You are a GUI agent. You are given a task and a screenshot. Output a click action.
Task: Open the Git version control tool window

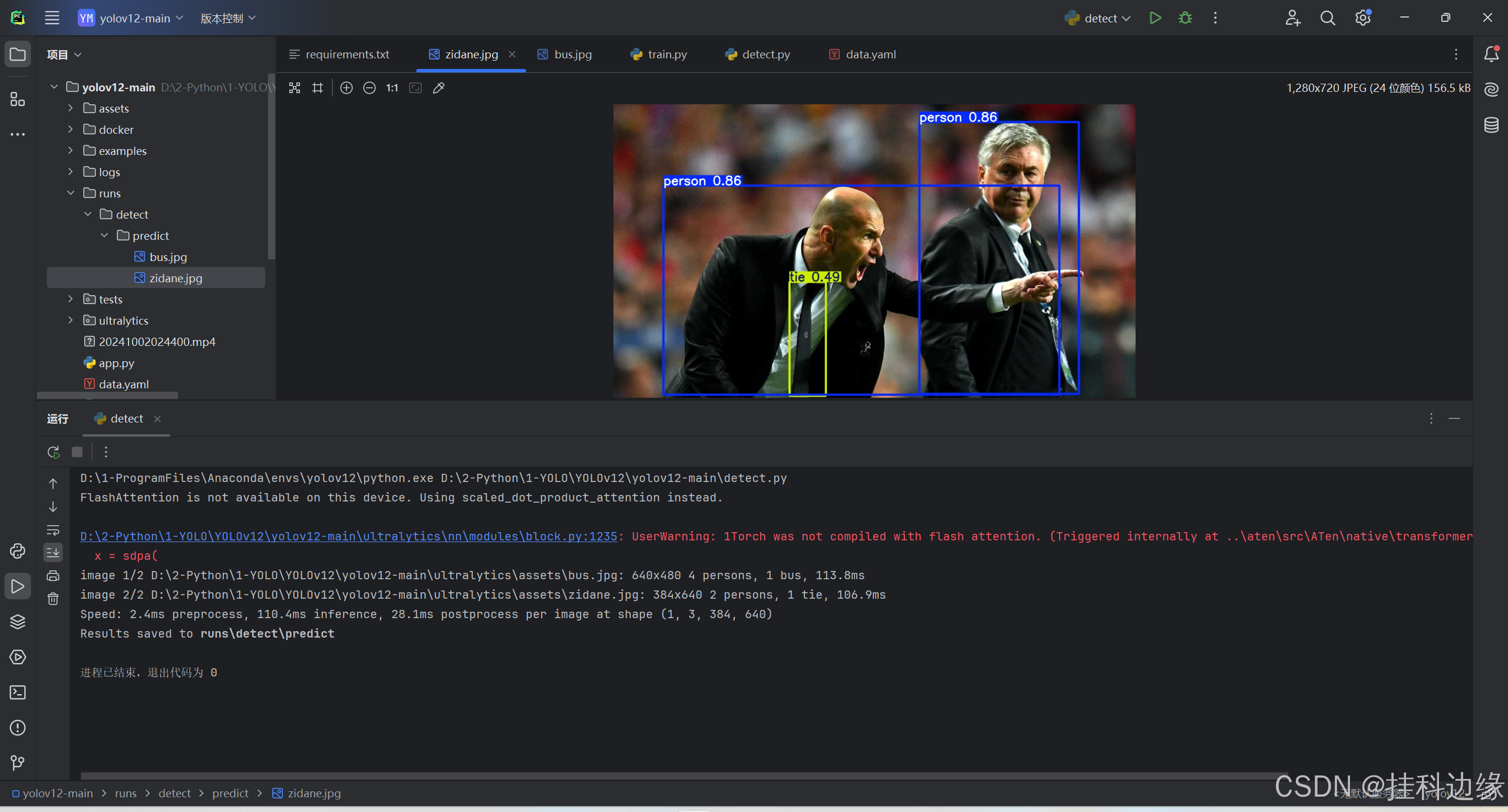tap(18, 763)
